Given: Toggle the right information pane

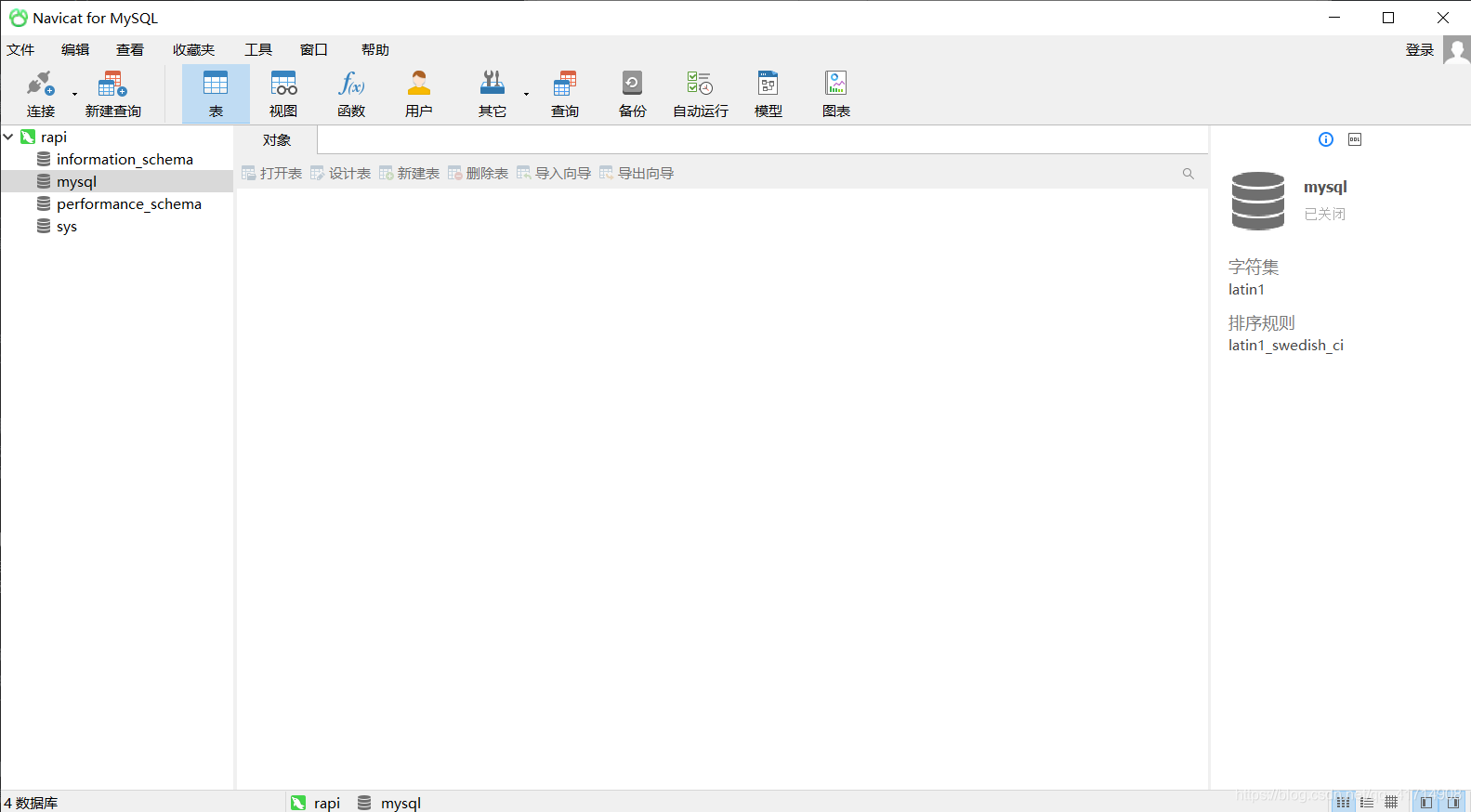Looking at the screenshot, I should [1452, 802].
